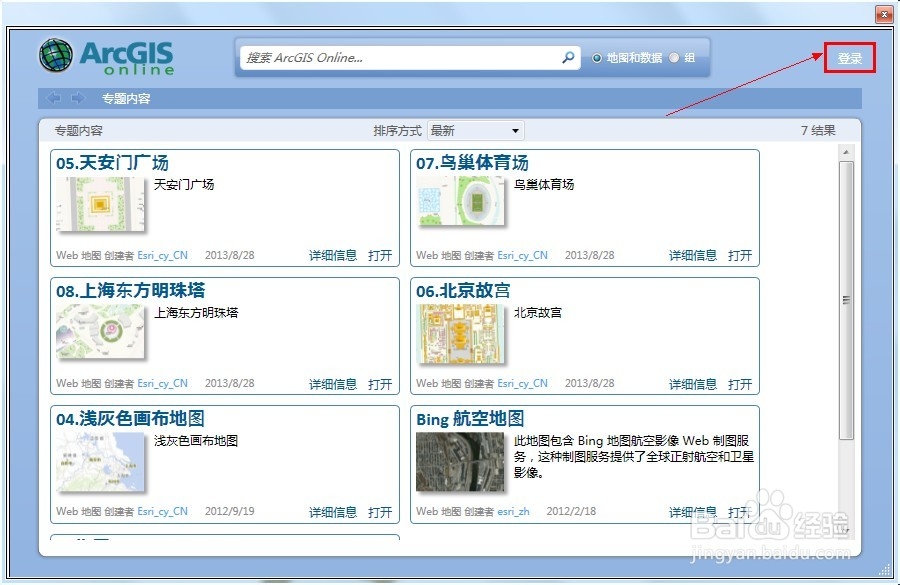Screen dimensions: 900x585
Task: Click the 2012/2/18 date on Bing card
Action: [x=571, y=511]
